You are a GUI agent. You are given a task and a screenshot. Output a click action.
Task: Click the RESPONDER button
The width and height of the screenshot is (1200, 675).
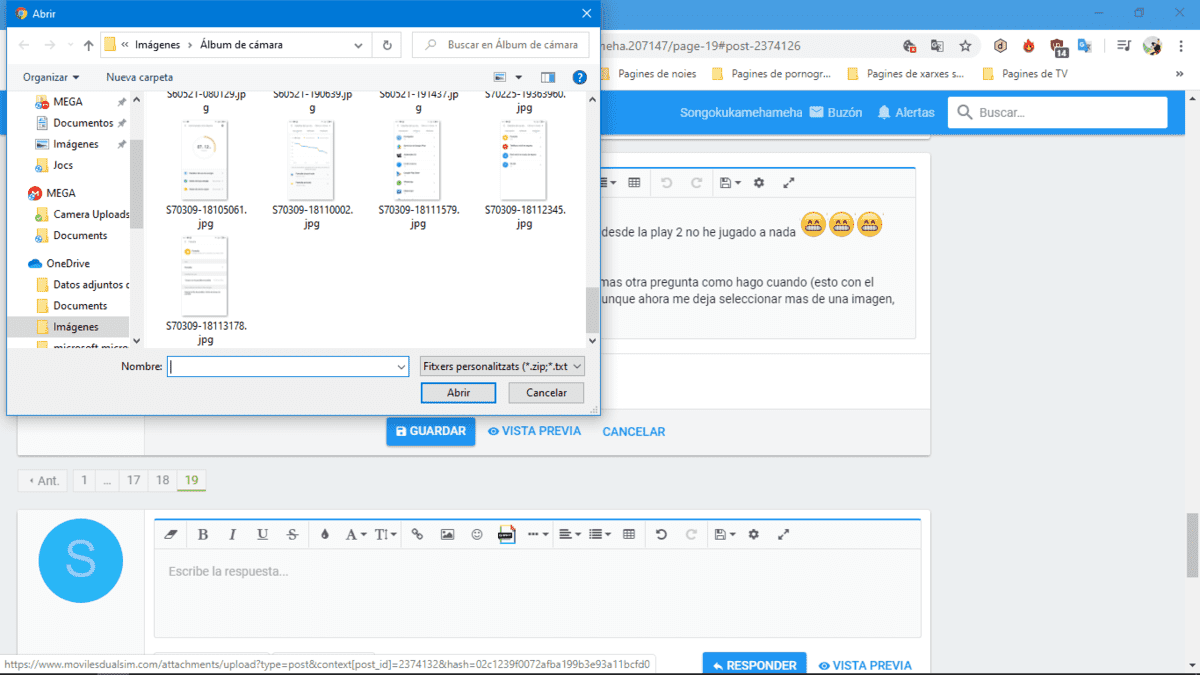coord(754,665)
